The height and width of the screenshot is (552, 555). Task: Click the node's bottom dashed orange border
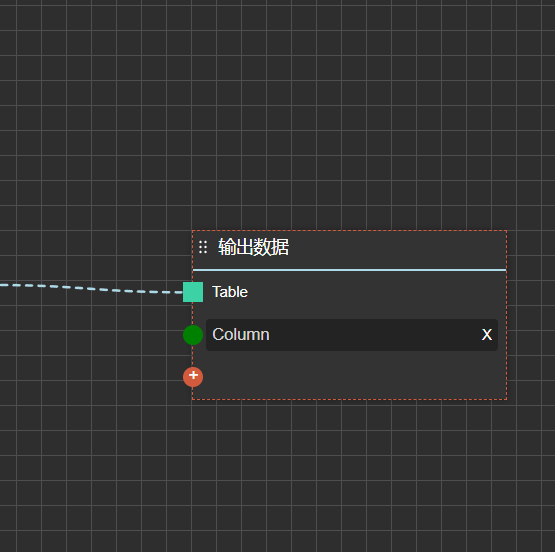pos(349,399)
